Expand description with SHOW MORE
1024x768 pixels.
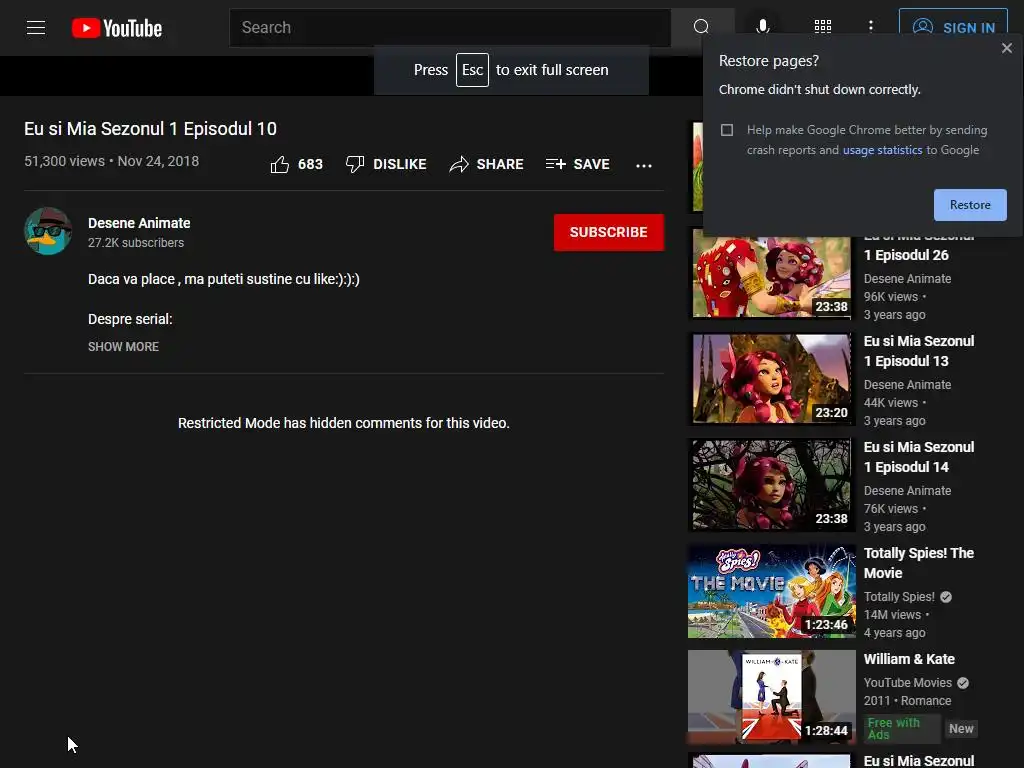(123, 347)
